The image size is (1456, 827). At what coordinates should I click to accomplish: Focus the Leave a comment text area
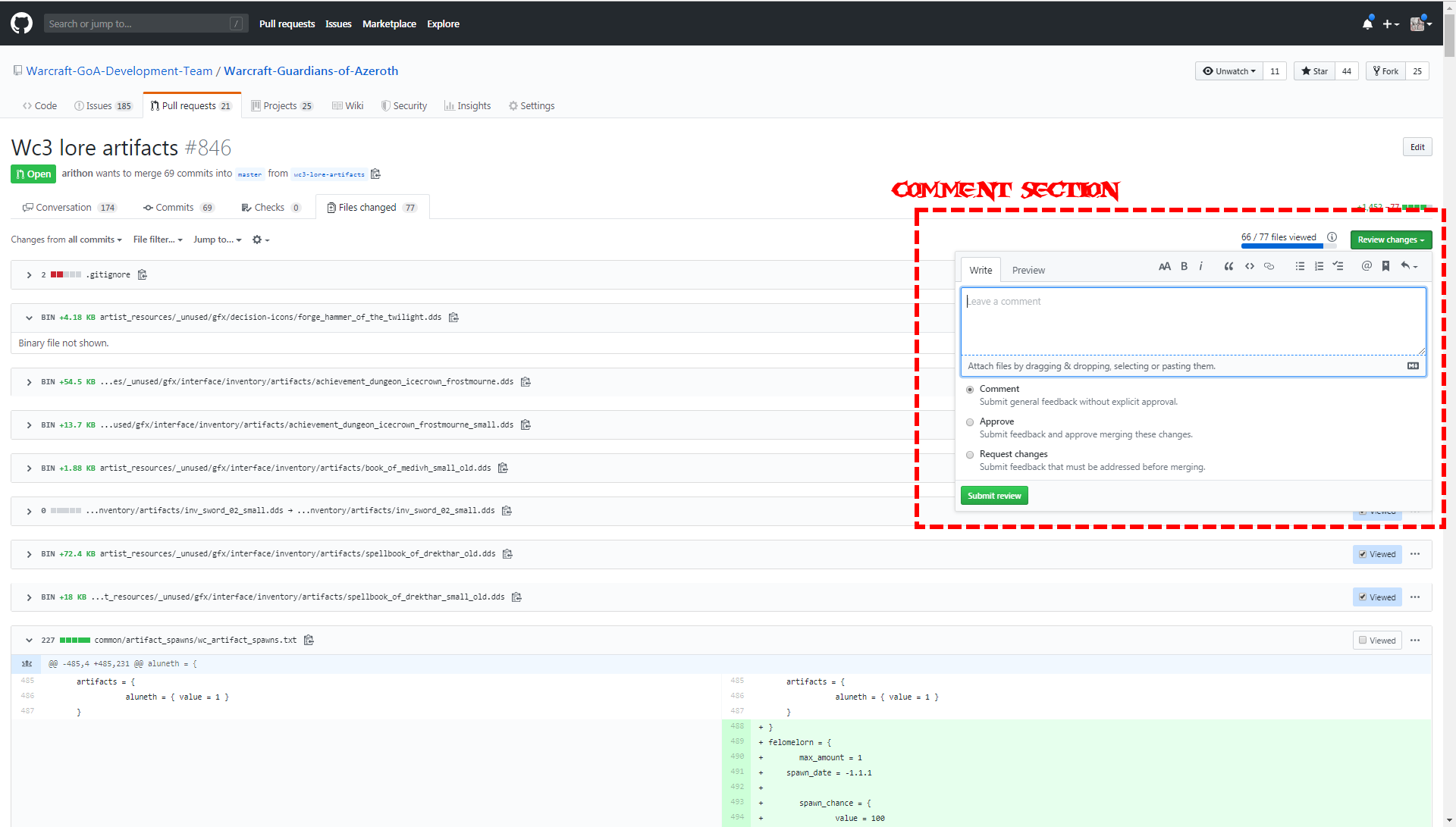click(x=1193, y=321)
